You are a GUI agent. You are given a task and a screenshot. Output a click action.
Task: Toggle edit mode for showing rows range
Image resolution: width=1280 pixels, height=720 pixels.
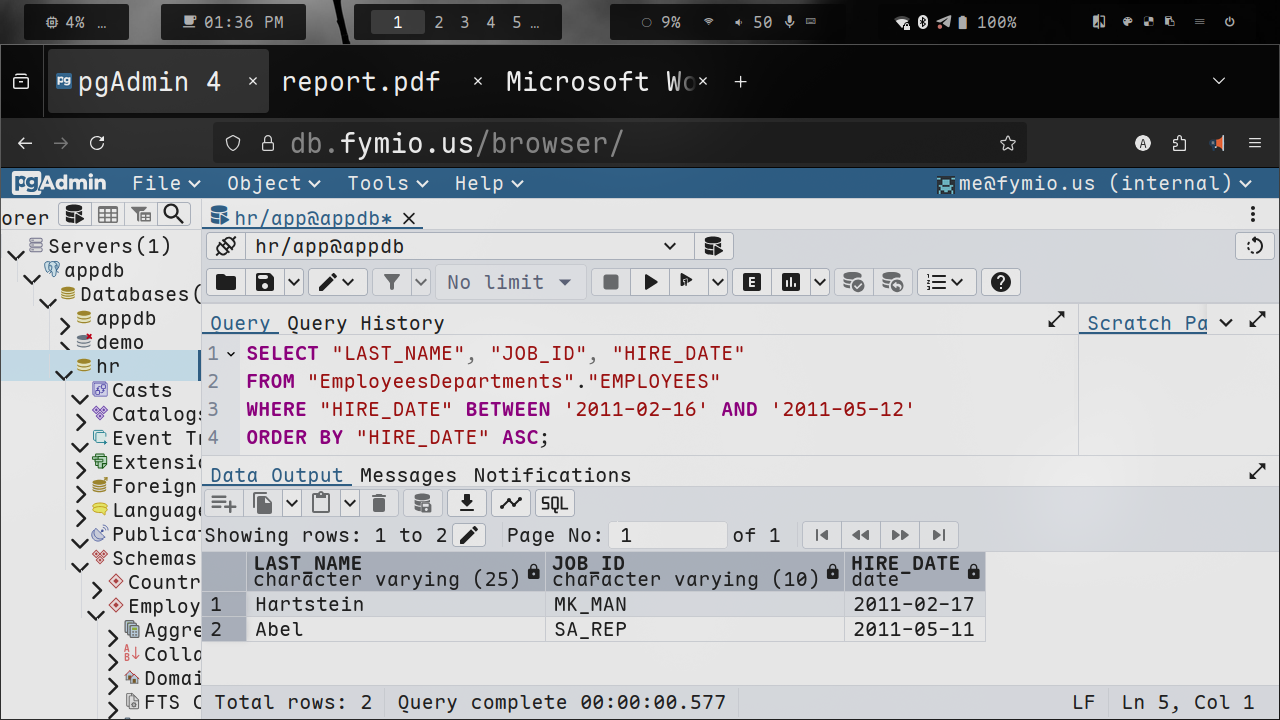(468, 535)
